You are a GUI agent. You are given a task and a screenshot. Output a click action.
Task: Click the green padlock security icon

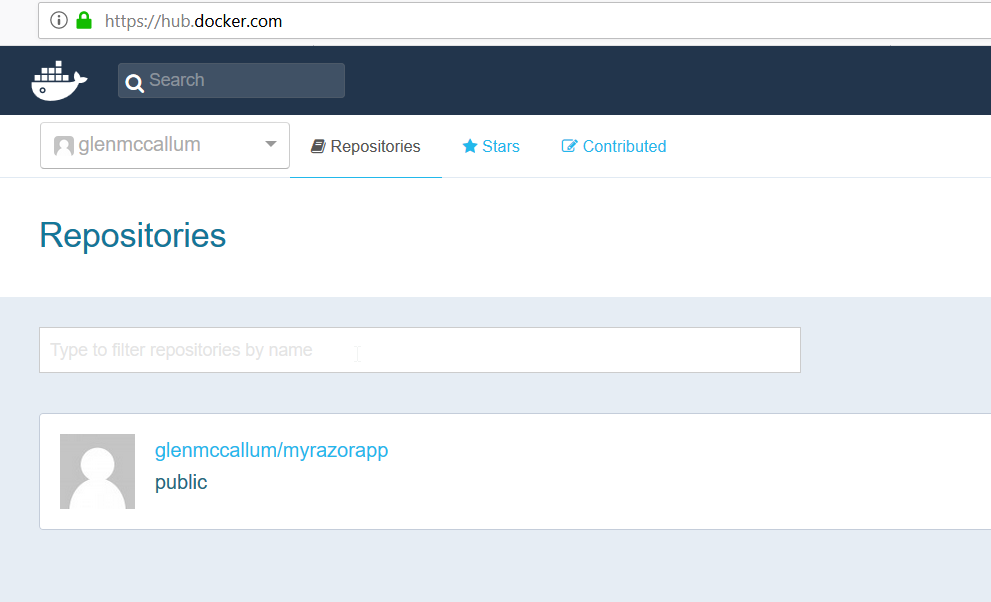[84, 21]
